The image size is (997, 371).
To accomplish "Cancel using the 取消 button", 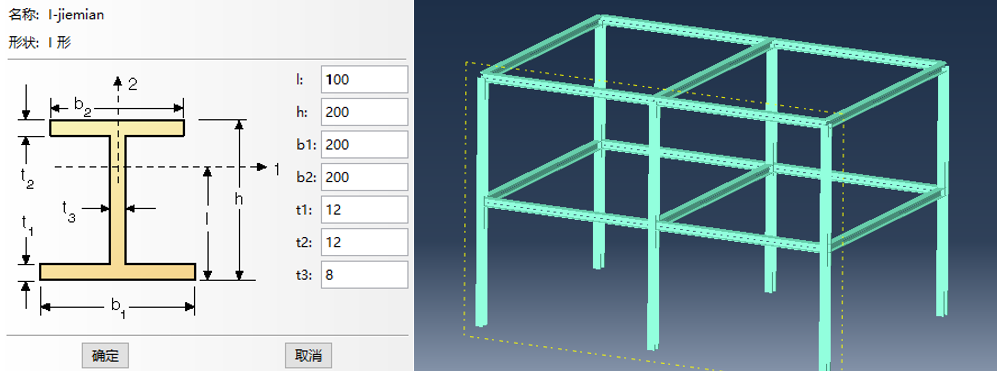I will pos(308,355).
